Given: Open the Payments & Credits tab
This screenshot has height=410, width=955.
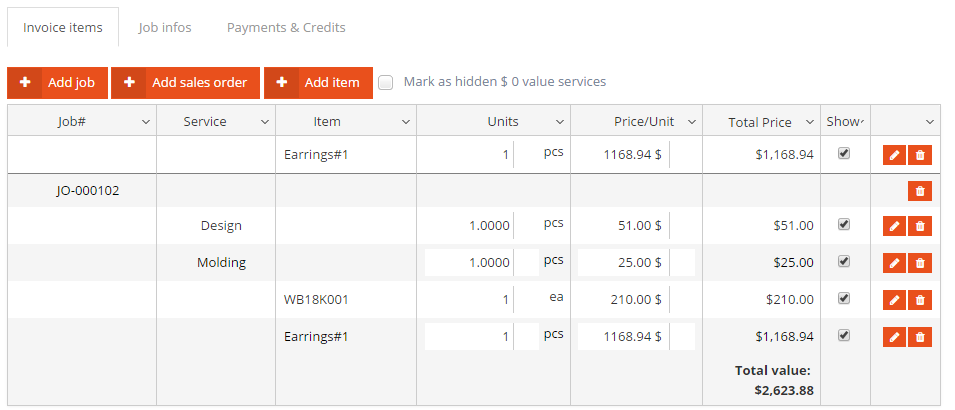Looking at the screenshot, I should 286,28.
